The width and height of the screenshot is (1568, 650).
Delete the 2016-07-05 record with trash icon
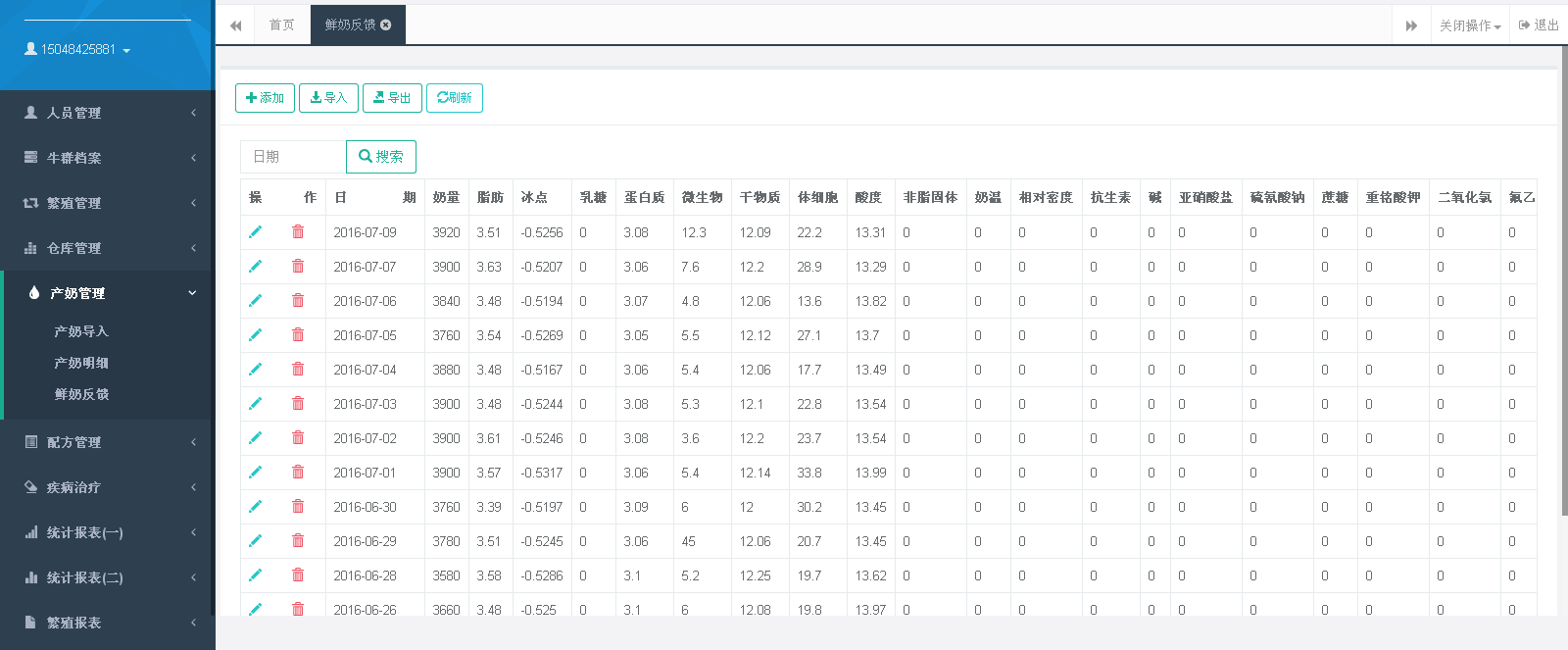[x=298, y=335]
